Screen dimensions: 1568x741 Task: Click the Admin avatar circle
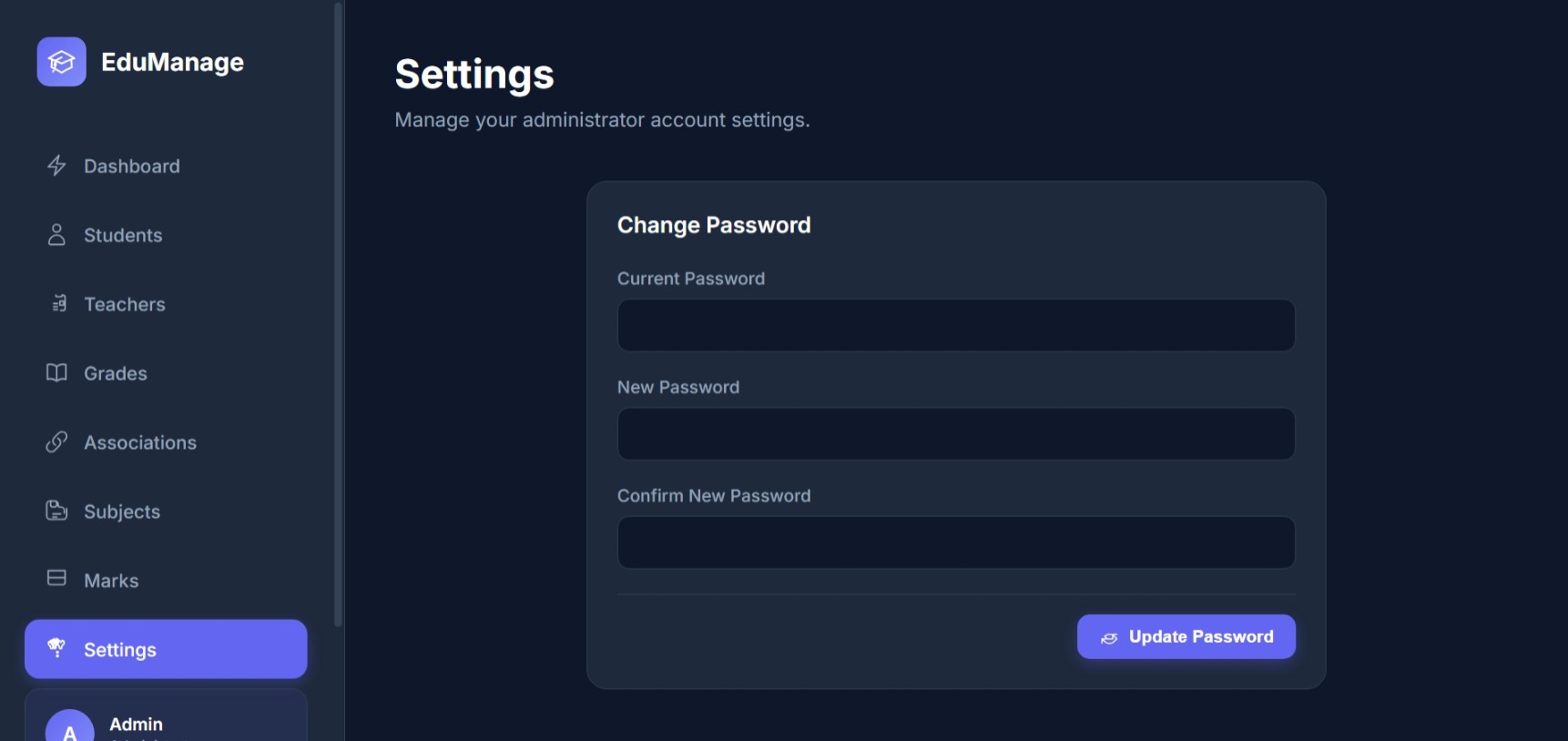[69, 728]
